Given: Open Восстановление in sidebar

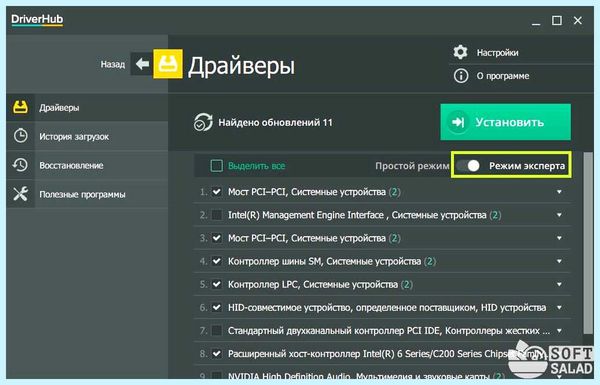Looking at the screenshot, I should [x=87, y=165].
